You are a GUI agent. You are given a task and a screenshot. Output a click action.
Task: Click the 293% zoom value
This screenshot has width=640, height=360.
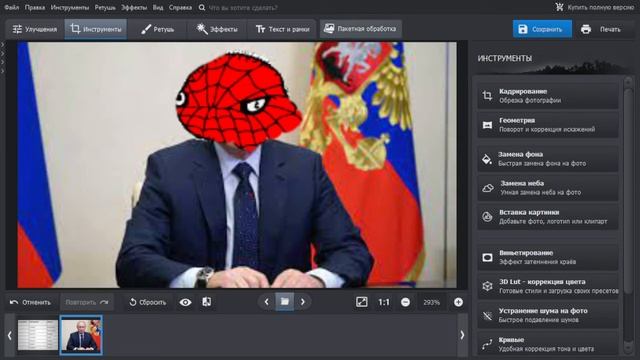tap(431, 302)
